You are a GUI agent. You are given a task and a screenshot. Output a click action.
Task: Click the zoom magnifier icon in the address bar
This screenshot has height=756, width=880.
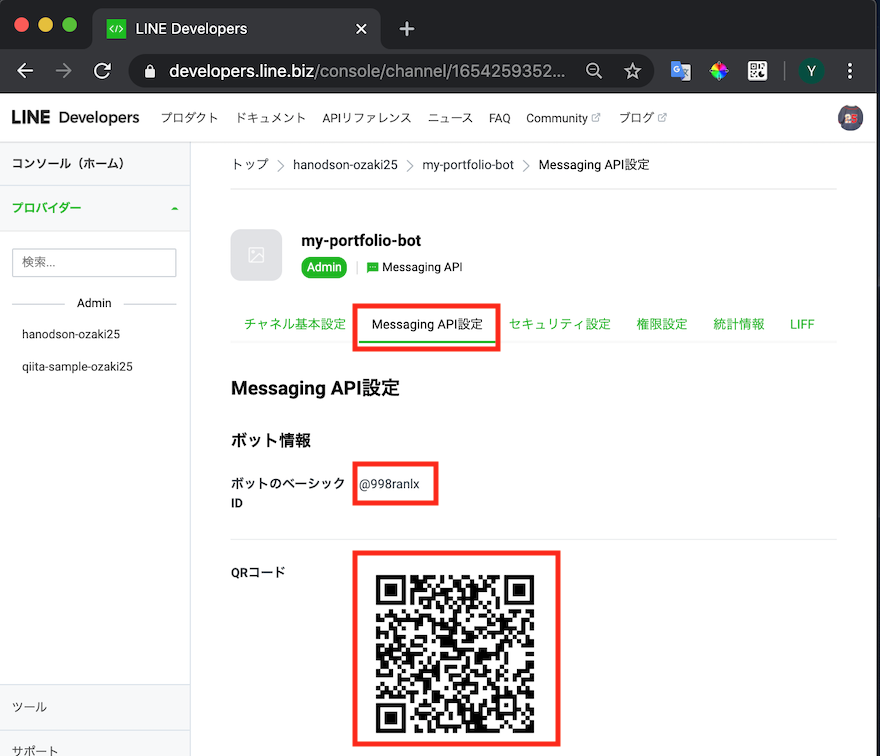594,71
